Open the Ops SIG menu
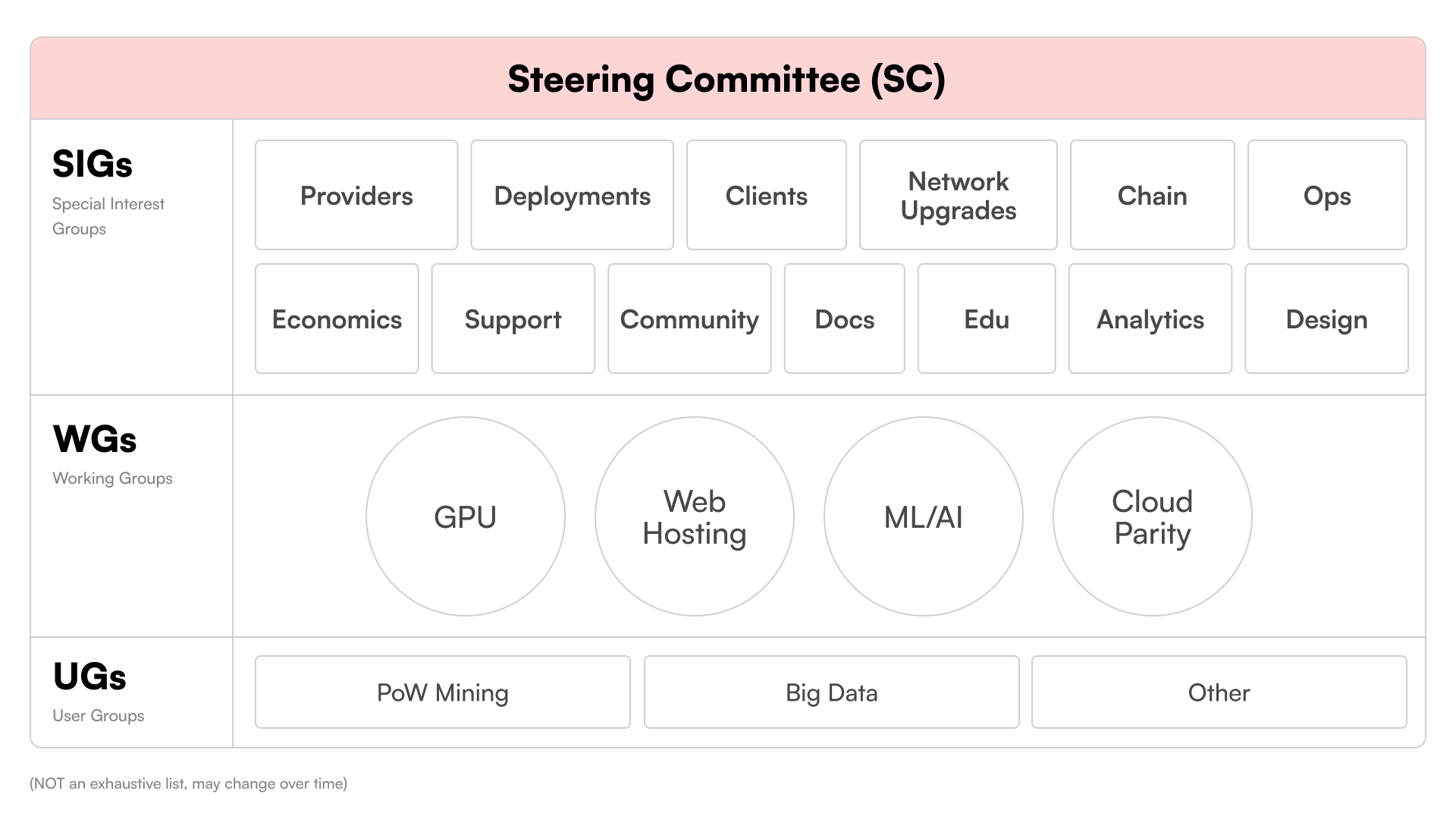This screenshot has width=1456, height=819. (x=1329, y=195)
